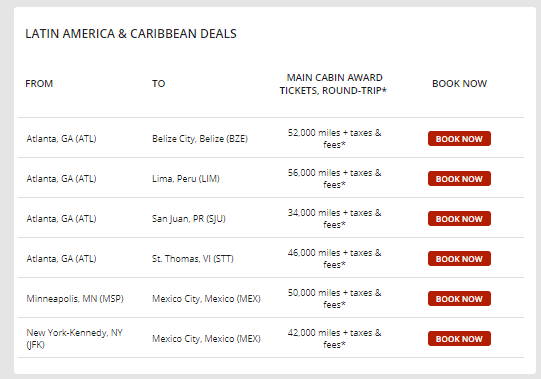Book the Atlanta to San Juan award ticket

pos(459,219)
